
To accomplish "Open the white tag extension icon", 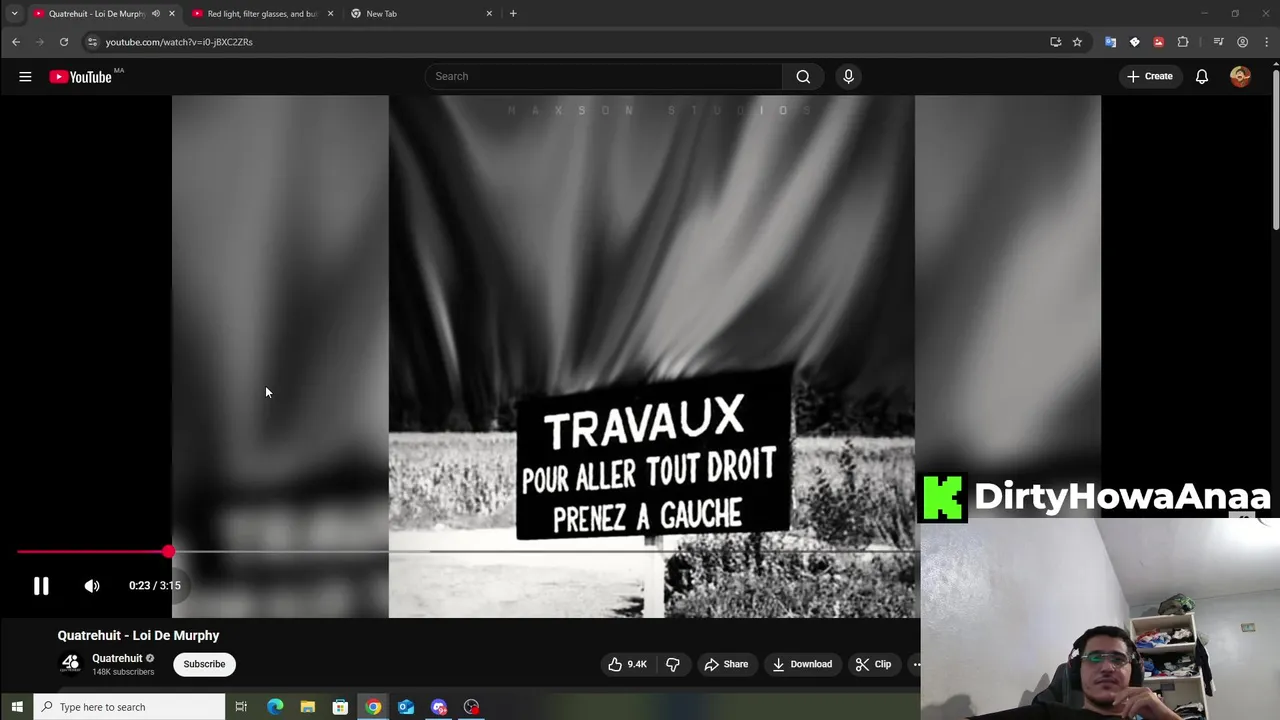I will [1134, 42].
